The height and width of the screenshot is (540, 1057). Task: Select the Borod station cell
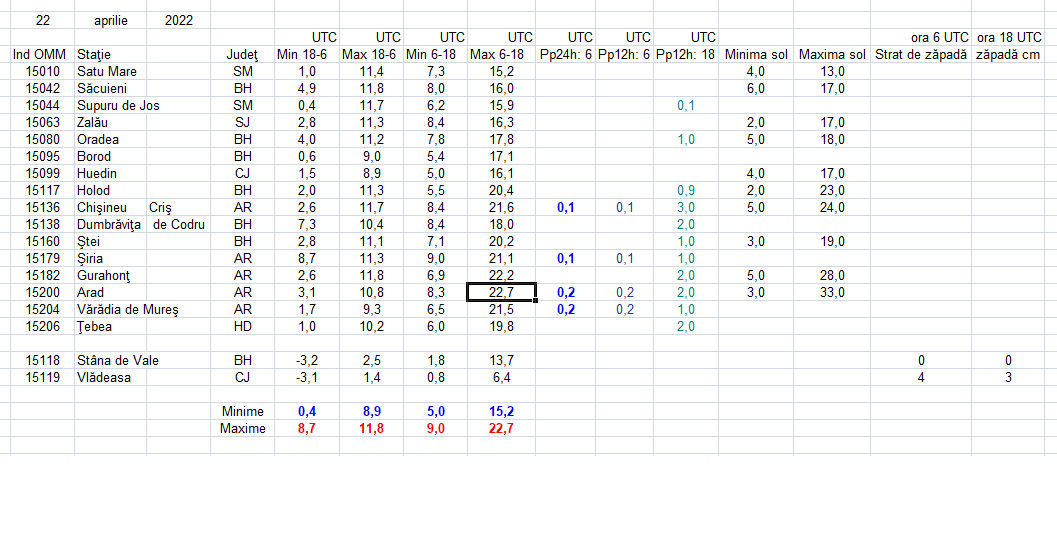pyautogui.click(x=111, y=156)
